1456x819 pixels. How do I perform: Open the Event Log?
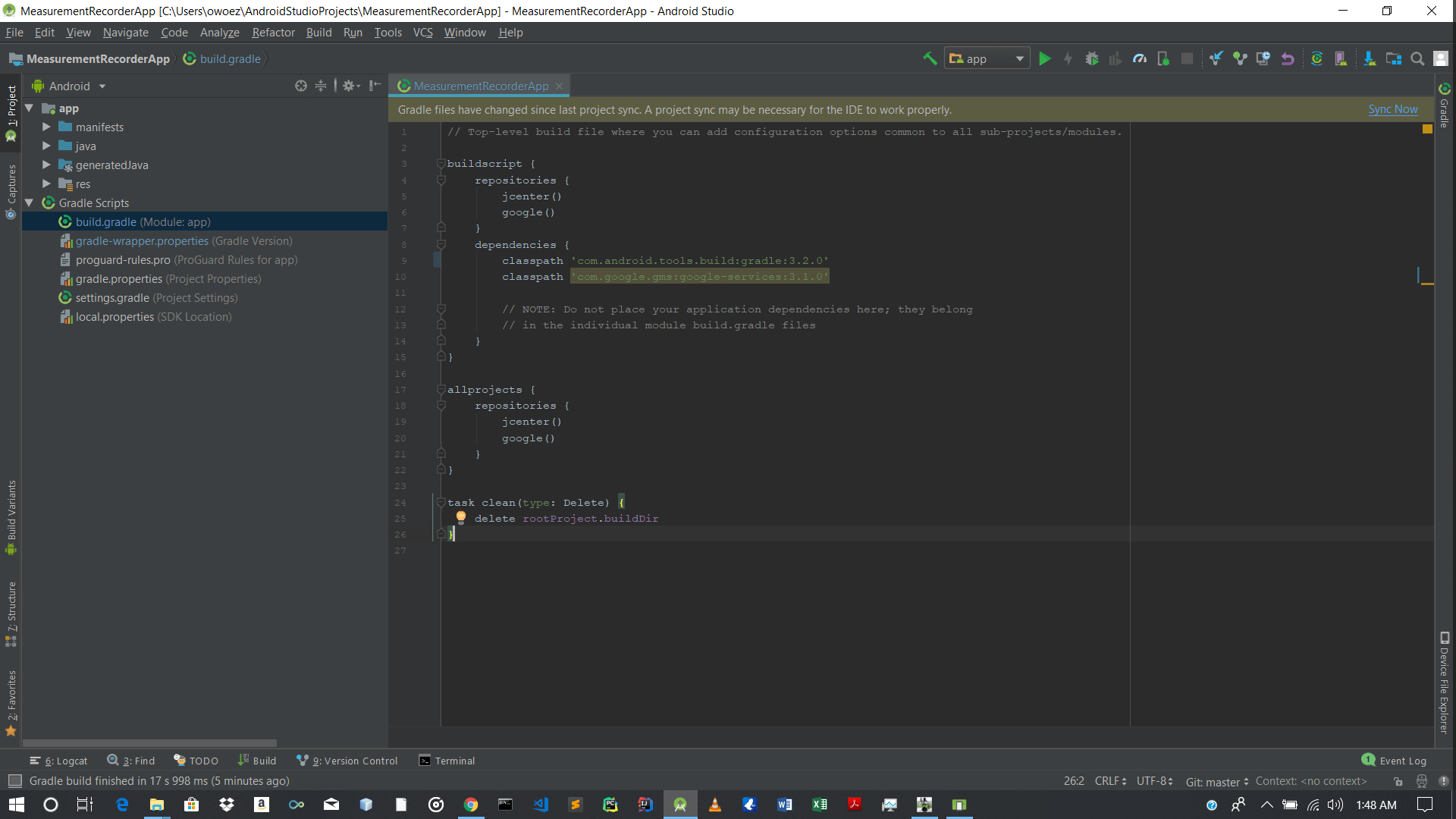coord(1401,761)
